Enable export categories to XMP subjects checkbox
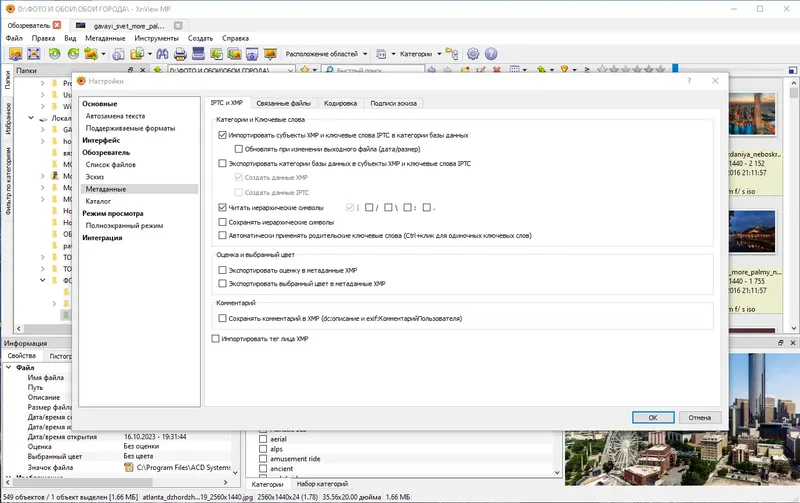800x503 pixels. (x=222, y=163)
